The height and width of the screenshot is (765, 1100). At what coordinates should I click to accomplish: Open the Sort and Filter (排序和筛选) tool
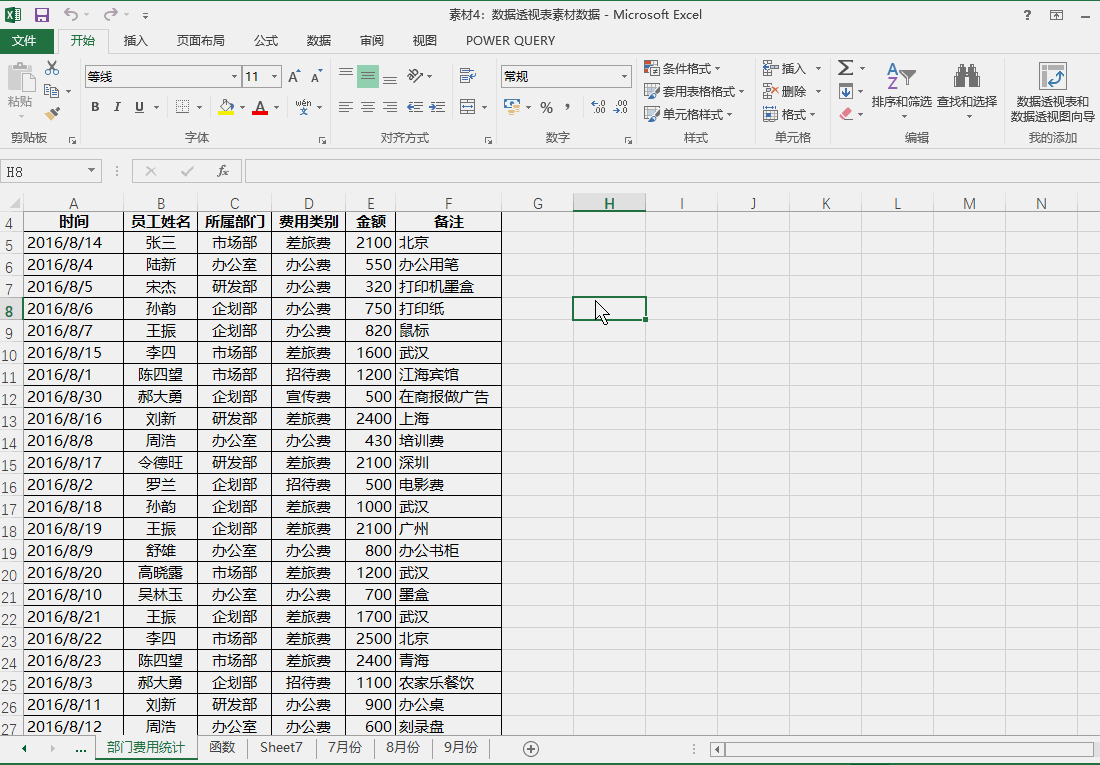click(x=901, y=89)
